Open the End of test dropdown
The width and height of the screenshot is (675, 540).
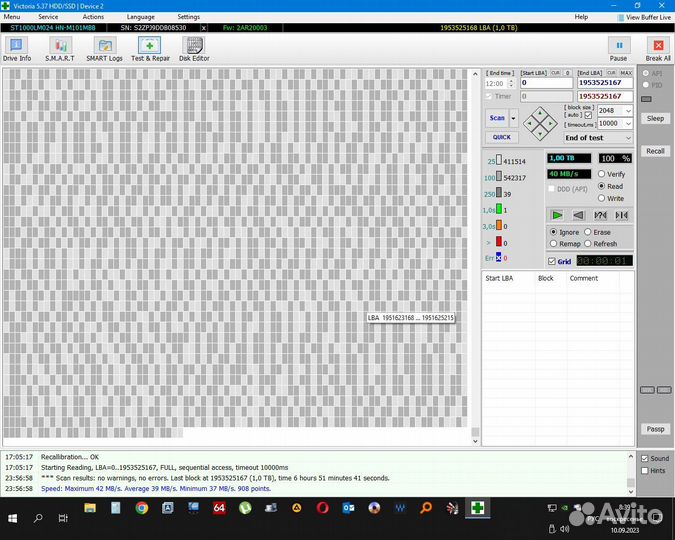pyautogui.click(x=598, y=138)
